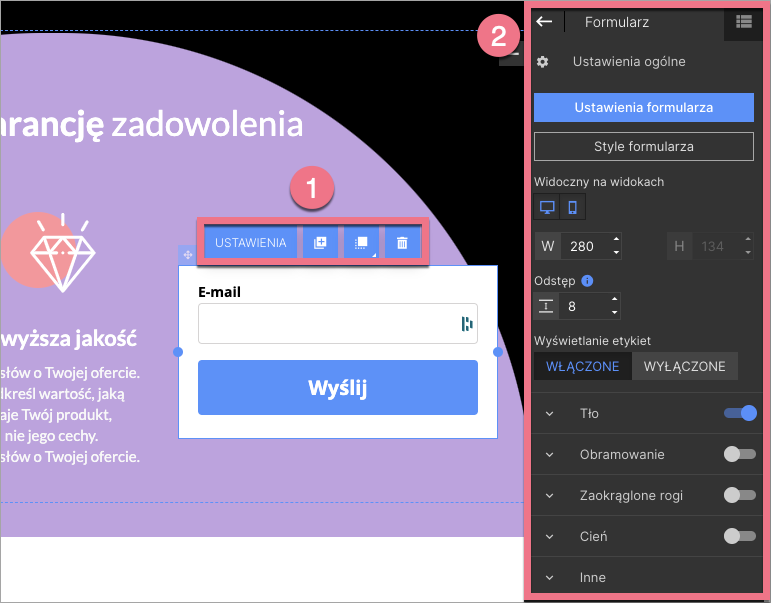Click the duplicate form icon in toolbar
This screenshot has height=603, width=771.
click(320, 243)
